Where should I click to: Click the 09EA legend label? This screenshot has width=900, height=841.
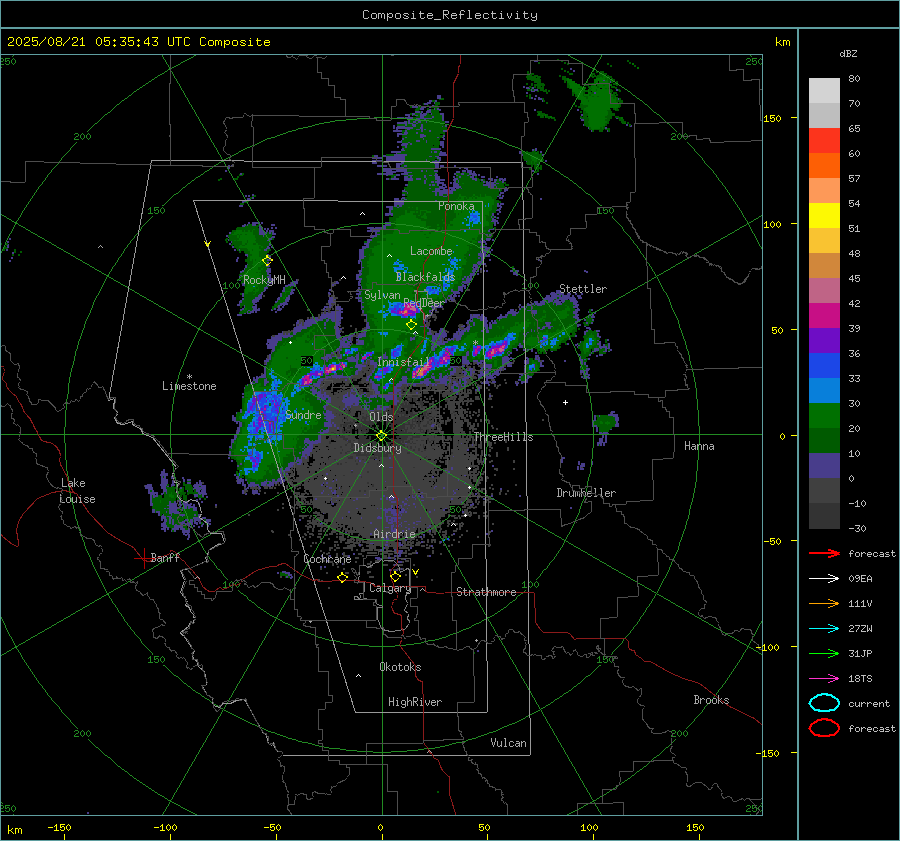tap(860, 579)
